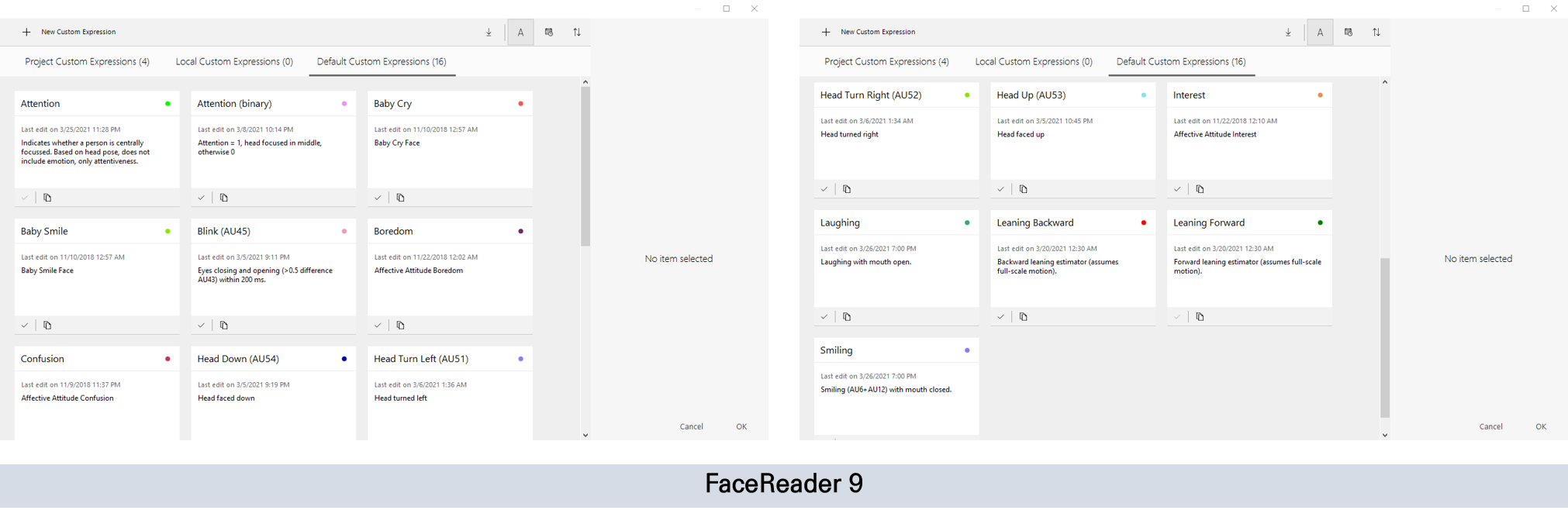Click the sort-by-date calendar icon in left window
This screenshot has height=517, width=1568.
(x=549, y=33)
